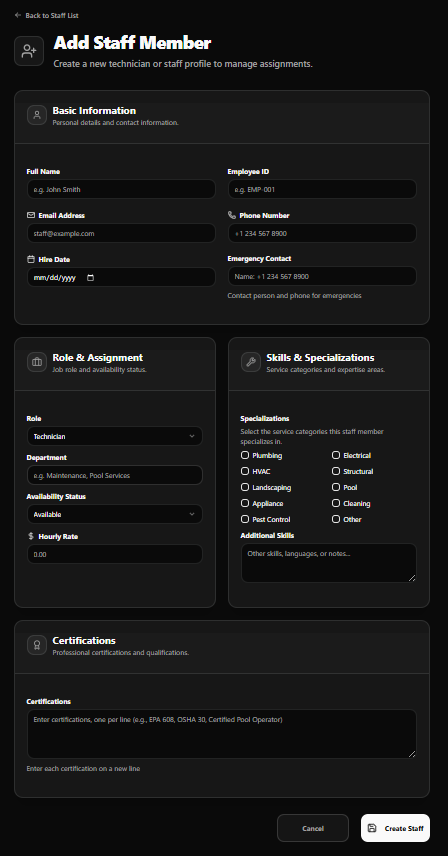The height and width of the screenshot is (856, 448).
Task: Check the Electrical specialization
Action: [x=336, y=455]
